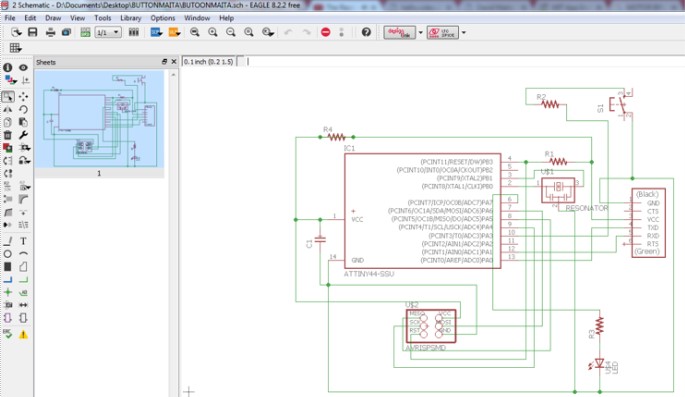
Task: Select the Mark tool
Action: click(x=25, y=80)
